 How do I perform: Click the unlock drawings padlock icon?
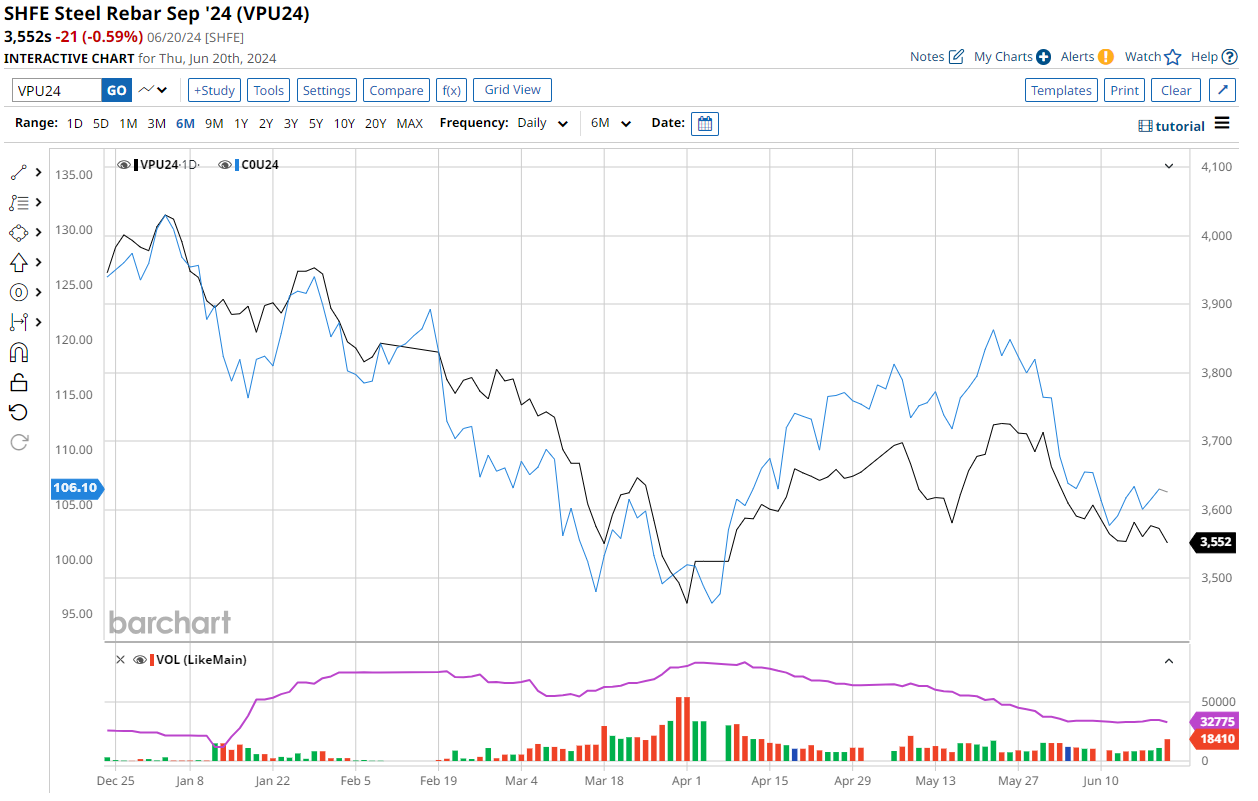tap(19, 382)
